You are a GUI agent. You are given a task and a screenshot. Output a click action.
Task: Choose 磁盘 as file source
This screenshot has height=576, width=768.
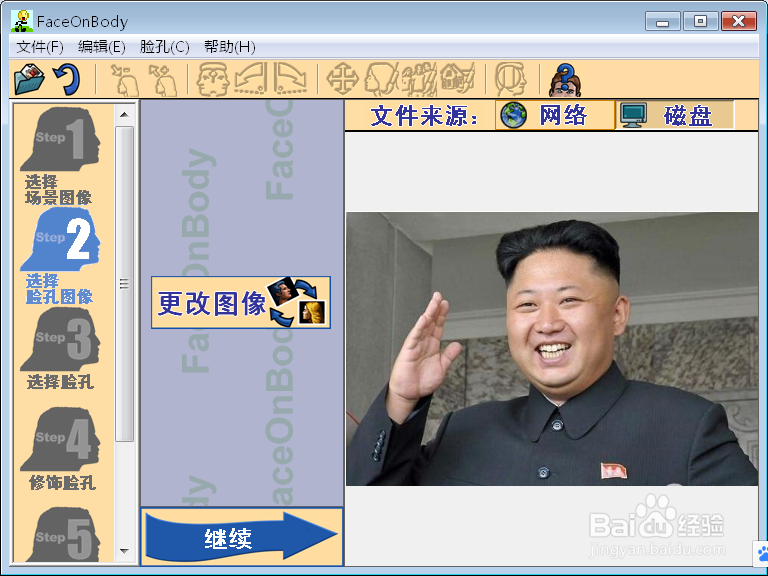click(x=674, y=116)
